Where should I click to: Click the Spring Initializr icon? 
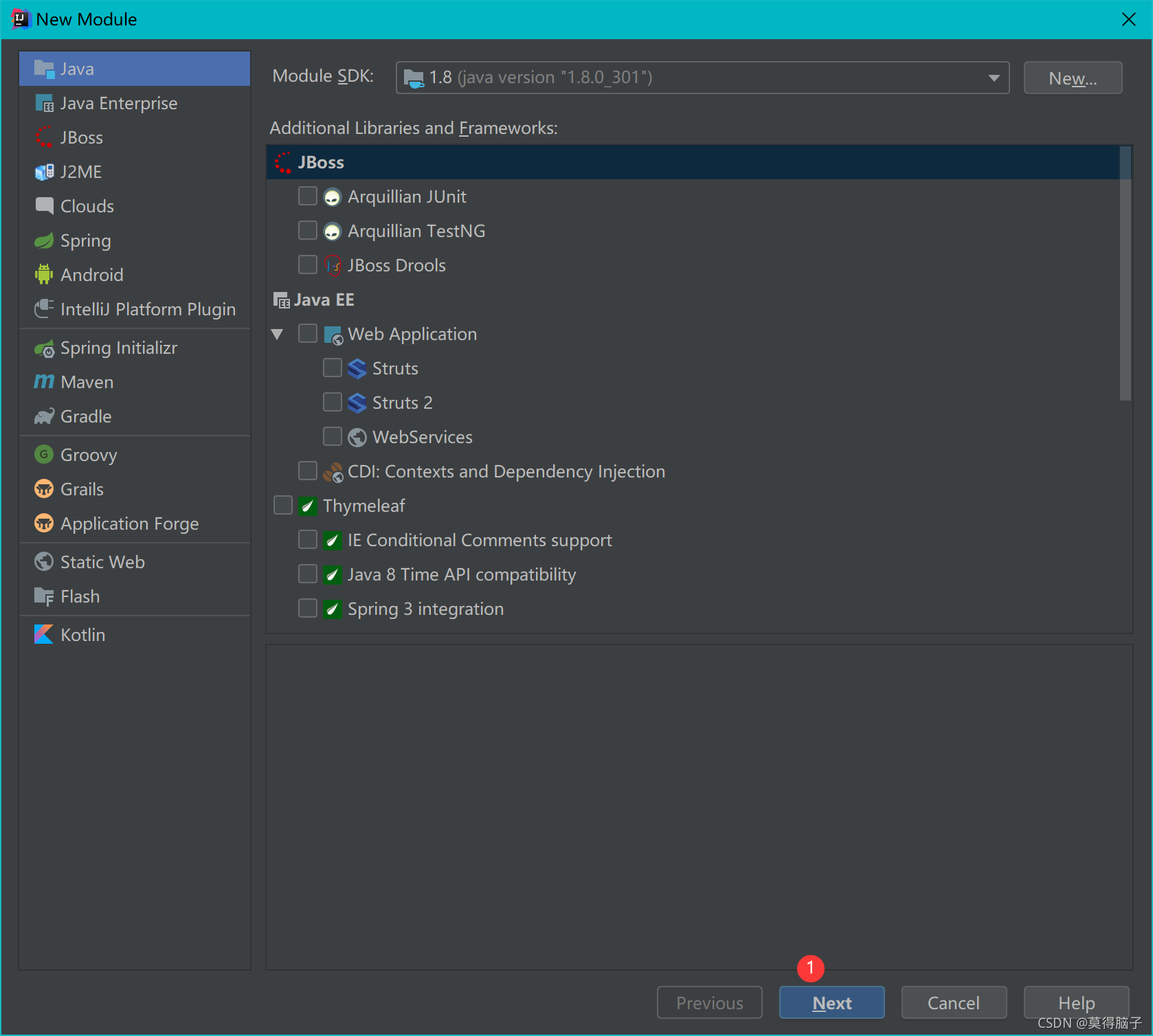[x=44, y=348]
